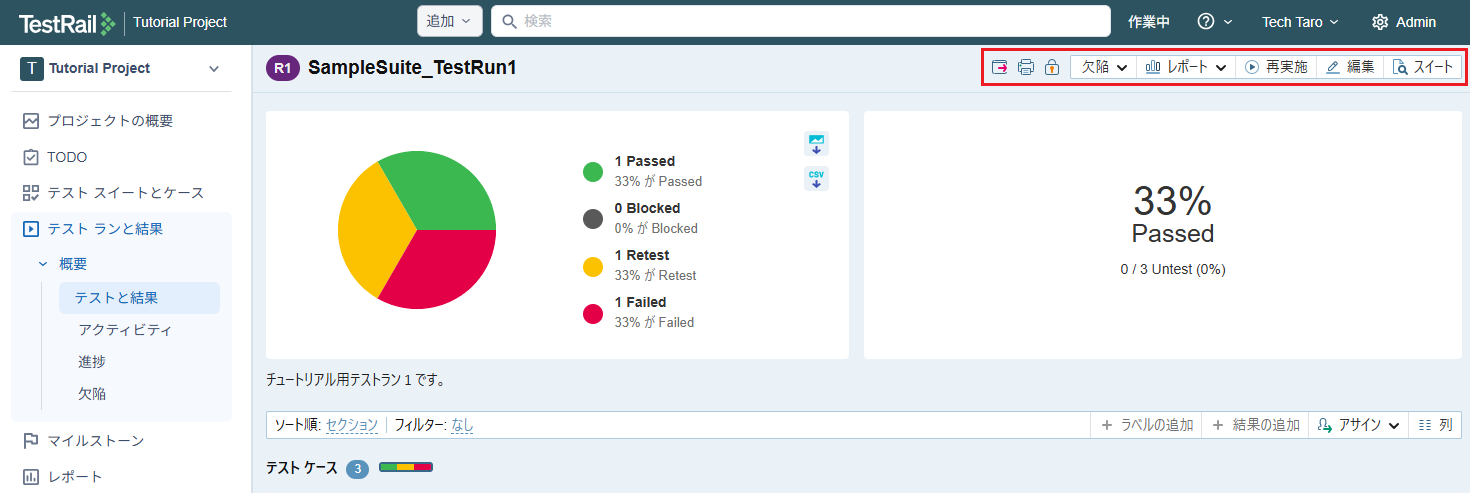The width and height of the screenshot is (1470, 493).
Task: Click the 再実施 rerun button
Action: click(x=1275, y=67)
